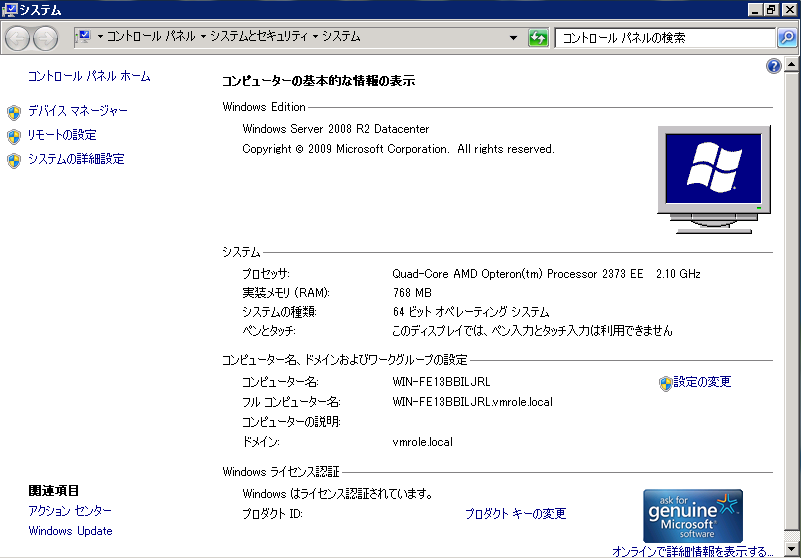Image resolution: width=801 pixels, height=558 pixels.
Task: Click the Windows monitor logo image
Action: click(714, 179)
